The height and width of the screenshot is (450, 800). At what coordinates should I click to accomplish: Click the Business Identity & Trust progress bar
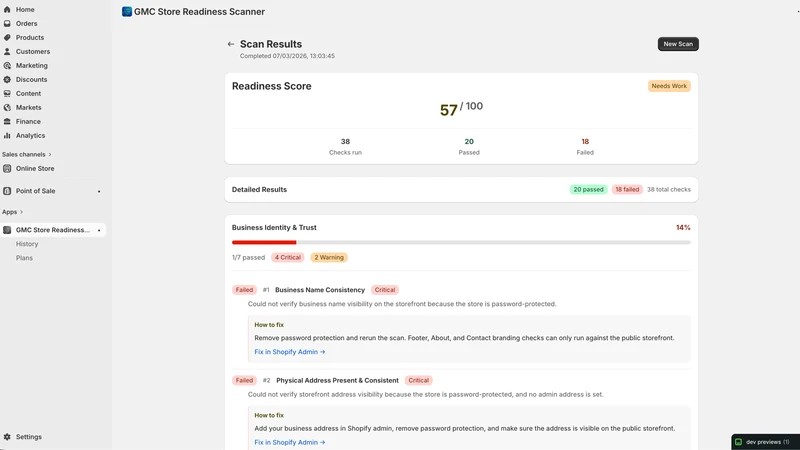point(461,242)
